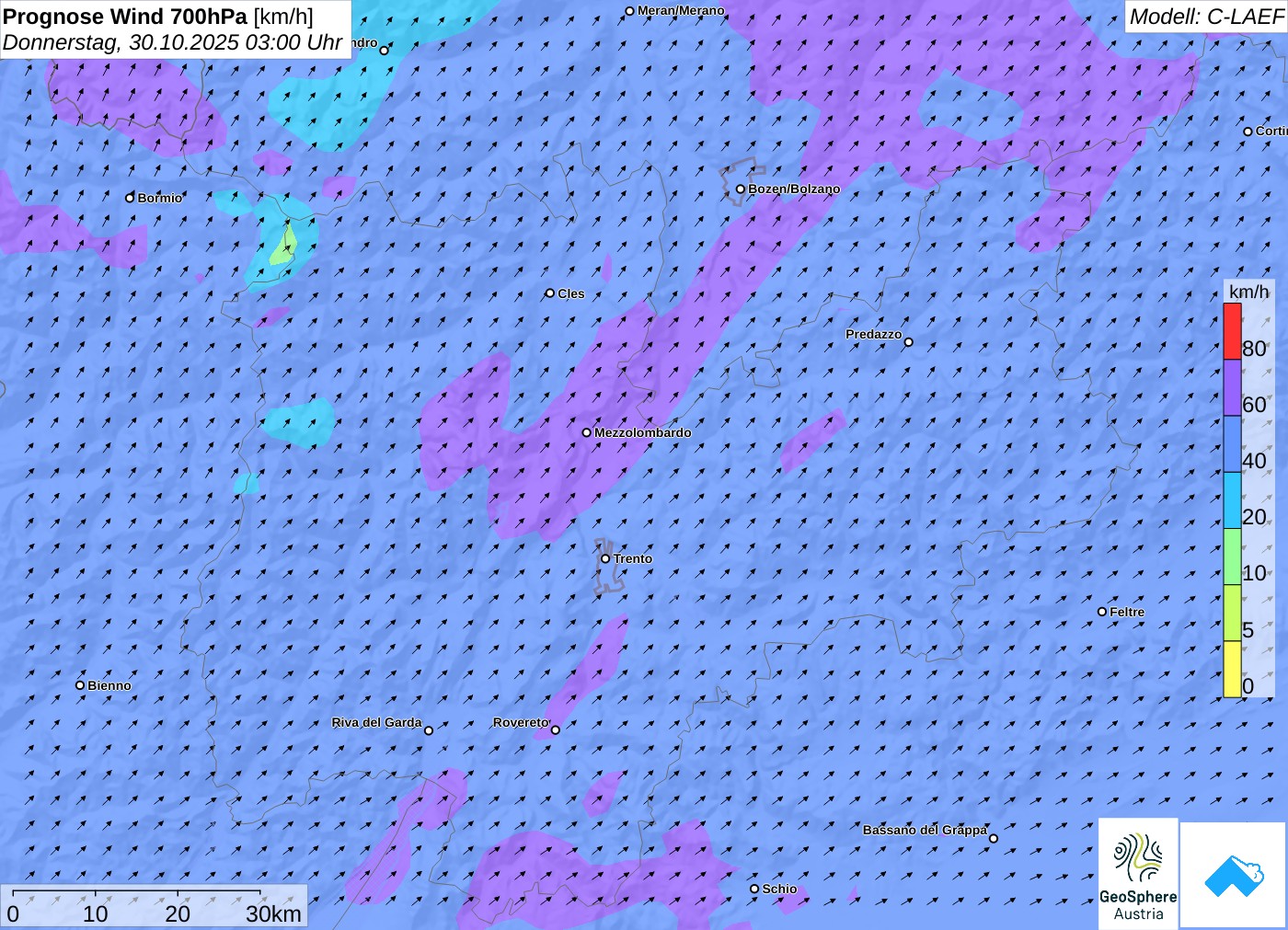Click the 'Bassano del Grappa' label text
This screenshot has height=930, width=1288.
(925, 830)
